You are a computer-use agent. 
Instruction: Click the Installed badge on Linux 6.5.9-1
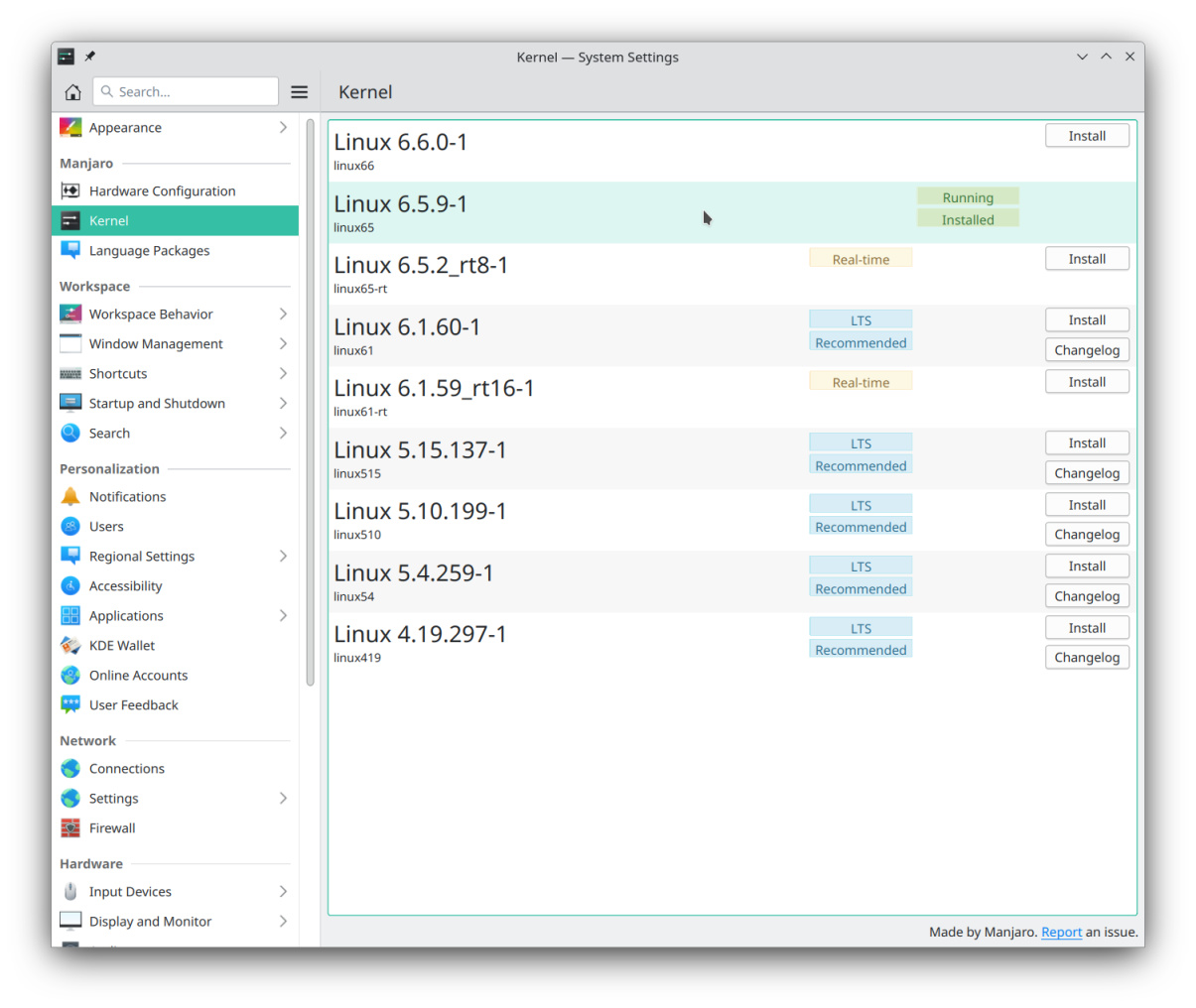968,219
